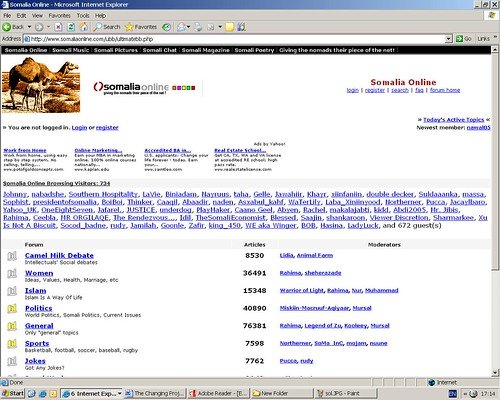Click the folder icon beside Islam forum
This screenshot has height=400, width=500.
[12, 291]
